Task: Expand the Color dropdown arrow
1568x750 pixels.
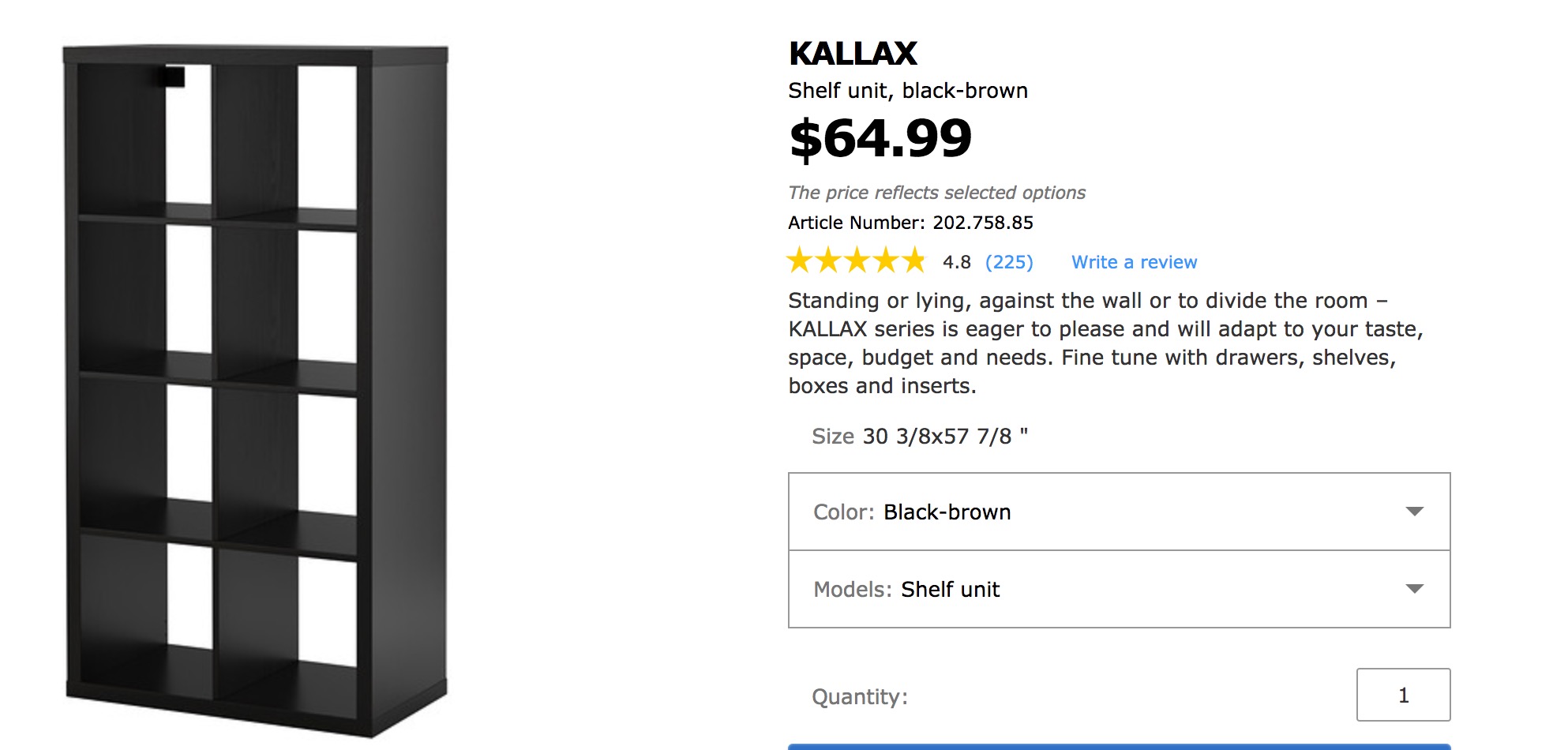Action: (x=1414, y=512)
